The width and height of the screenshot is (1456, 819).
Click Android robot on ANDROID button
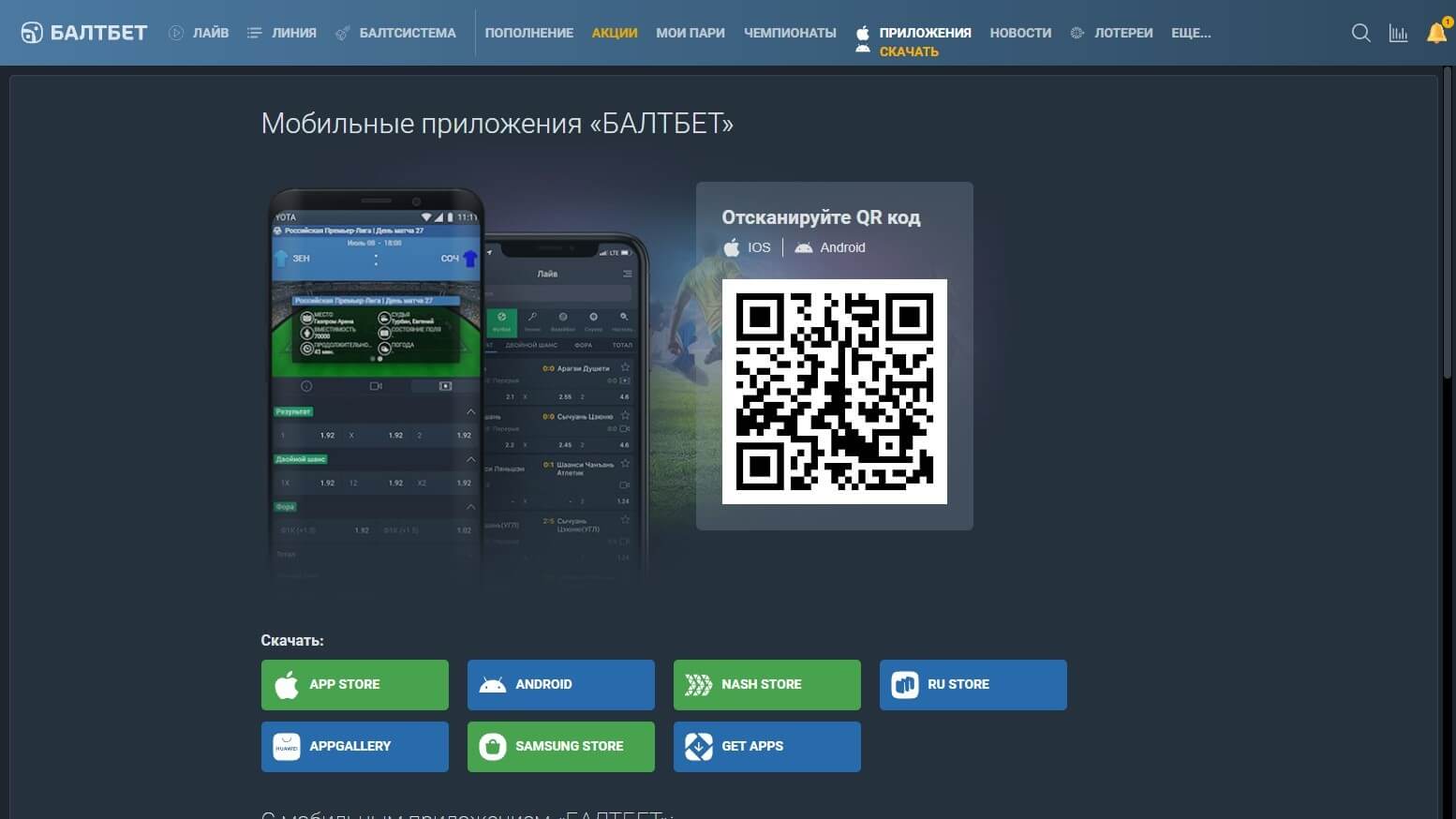coord(492,685)
